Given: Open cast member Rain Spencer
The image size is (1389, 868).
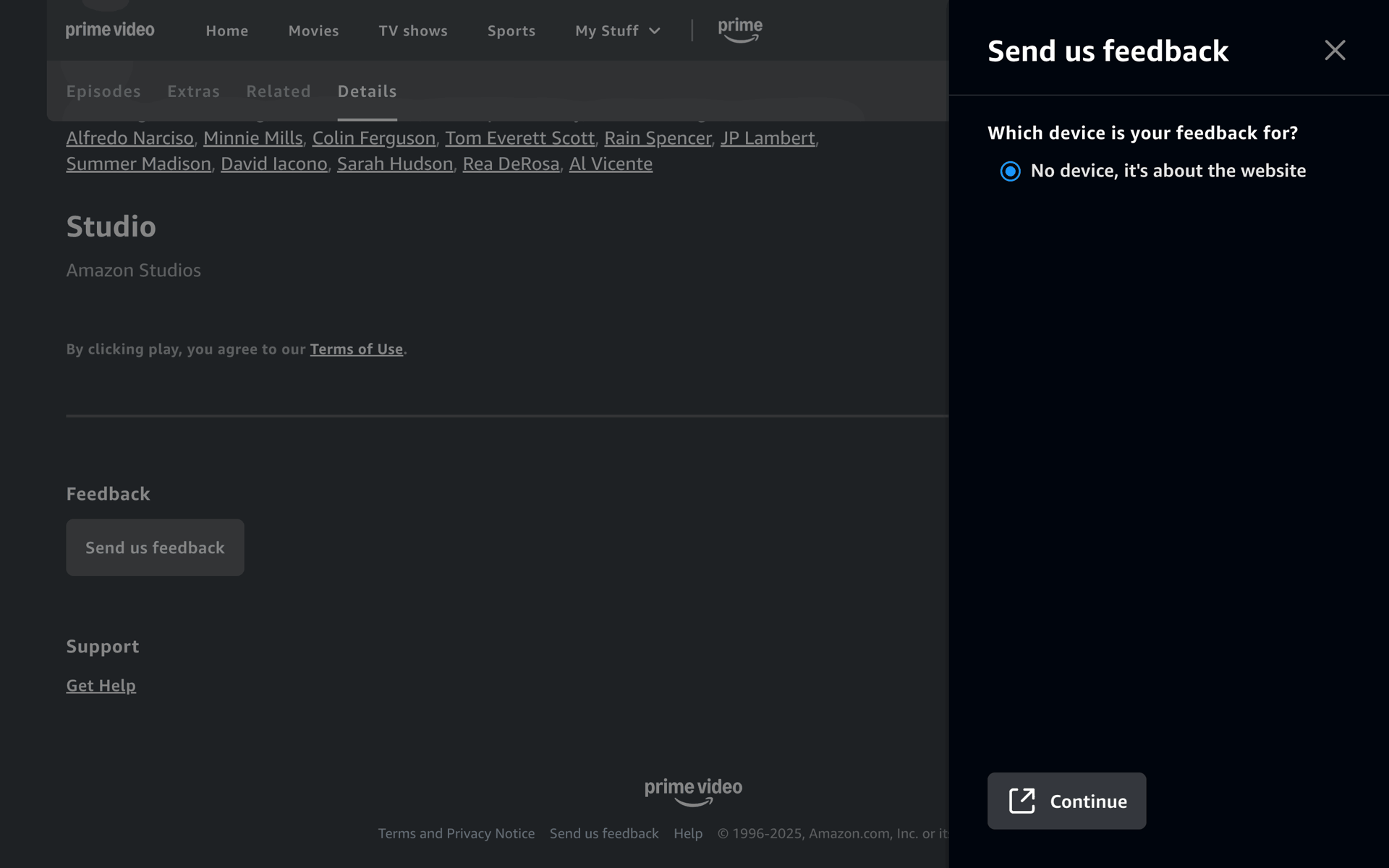Looking at the screenshot, I should point(658,137).
